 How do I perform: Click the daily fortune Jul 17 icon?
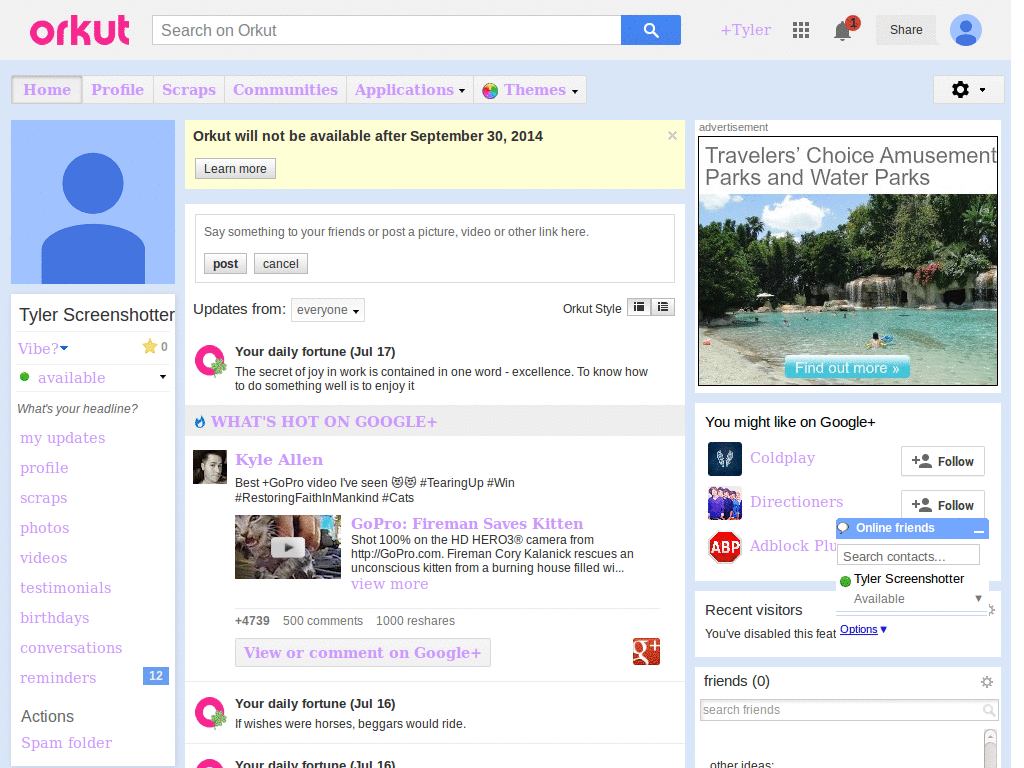click(210, 361)
